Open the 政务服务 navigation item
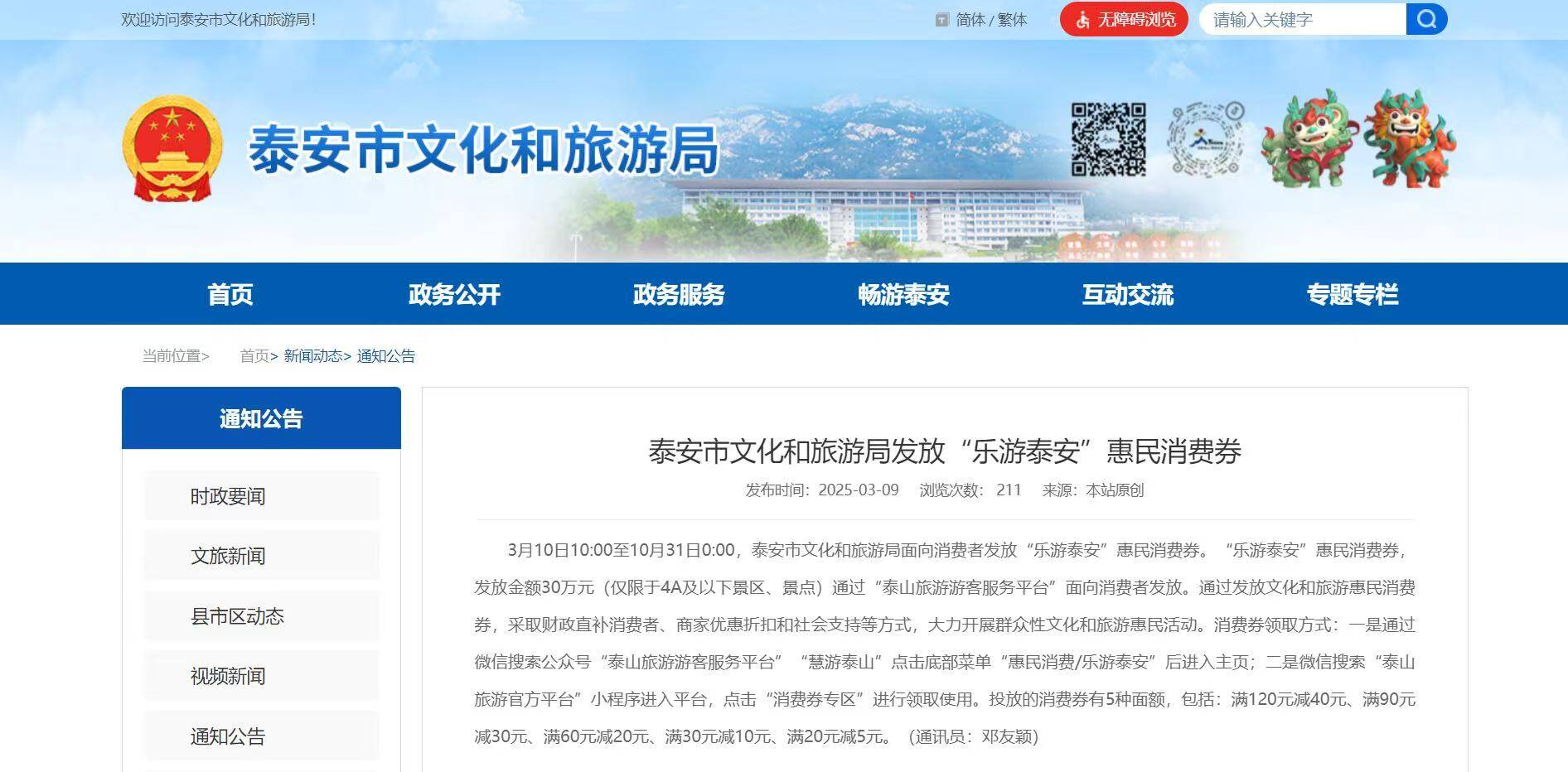 coord(679,294)
